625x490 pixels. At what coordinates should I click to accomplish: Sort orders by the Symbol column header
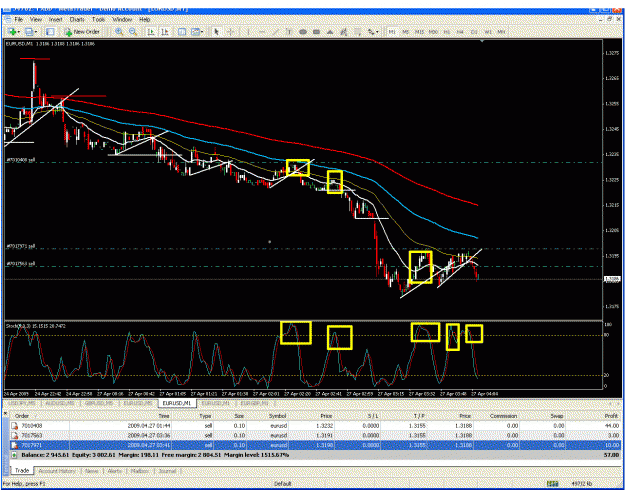pos(279,416)
